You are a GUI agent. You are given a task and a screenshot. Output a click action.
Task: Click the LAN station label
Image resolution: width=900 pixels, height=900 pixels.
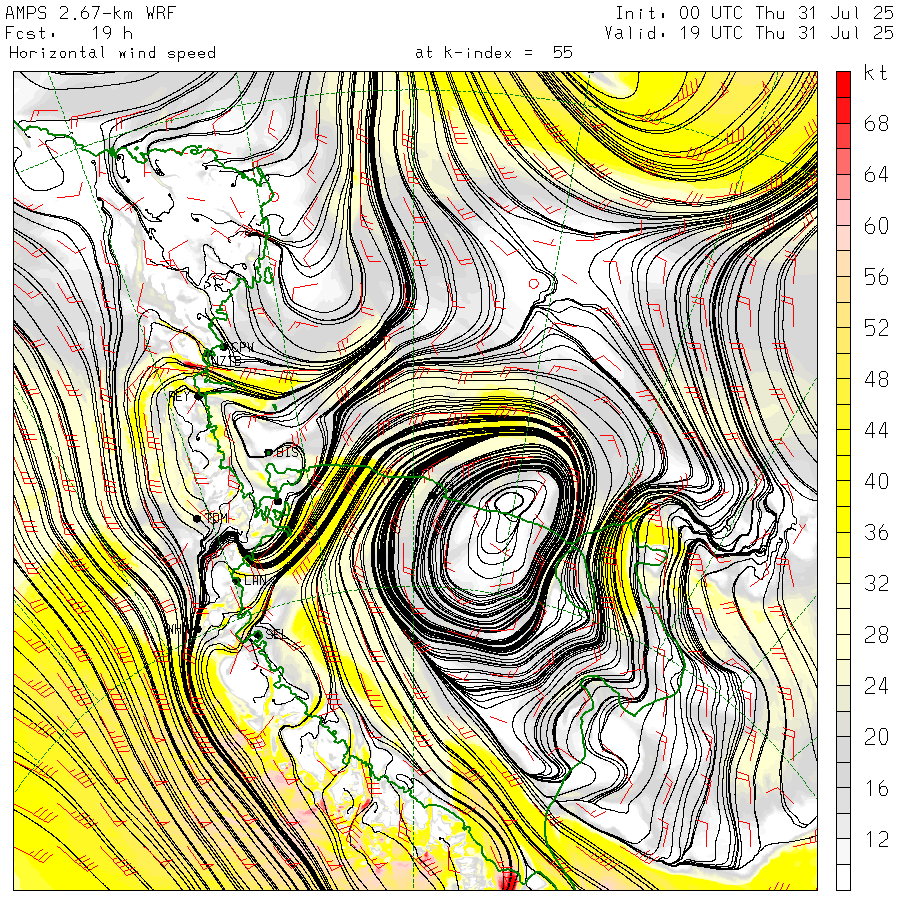[255, 580]
